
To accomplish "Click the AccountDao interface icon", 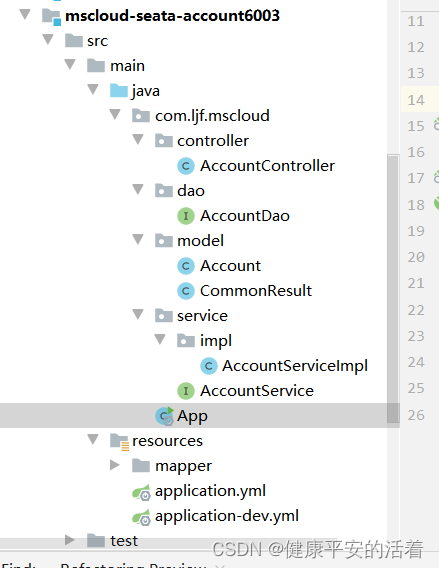I will pyautogui.click(x=186, y=216).
